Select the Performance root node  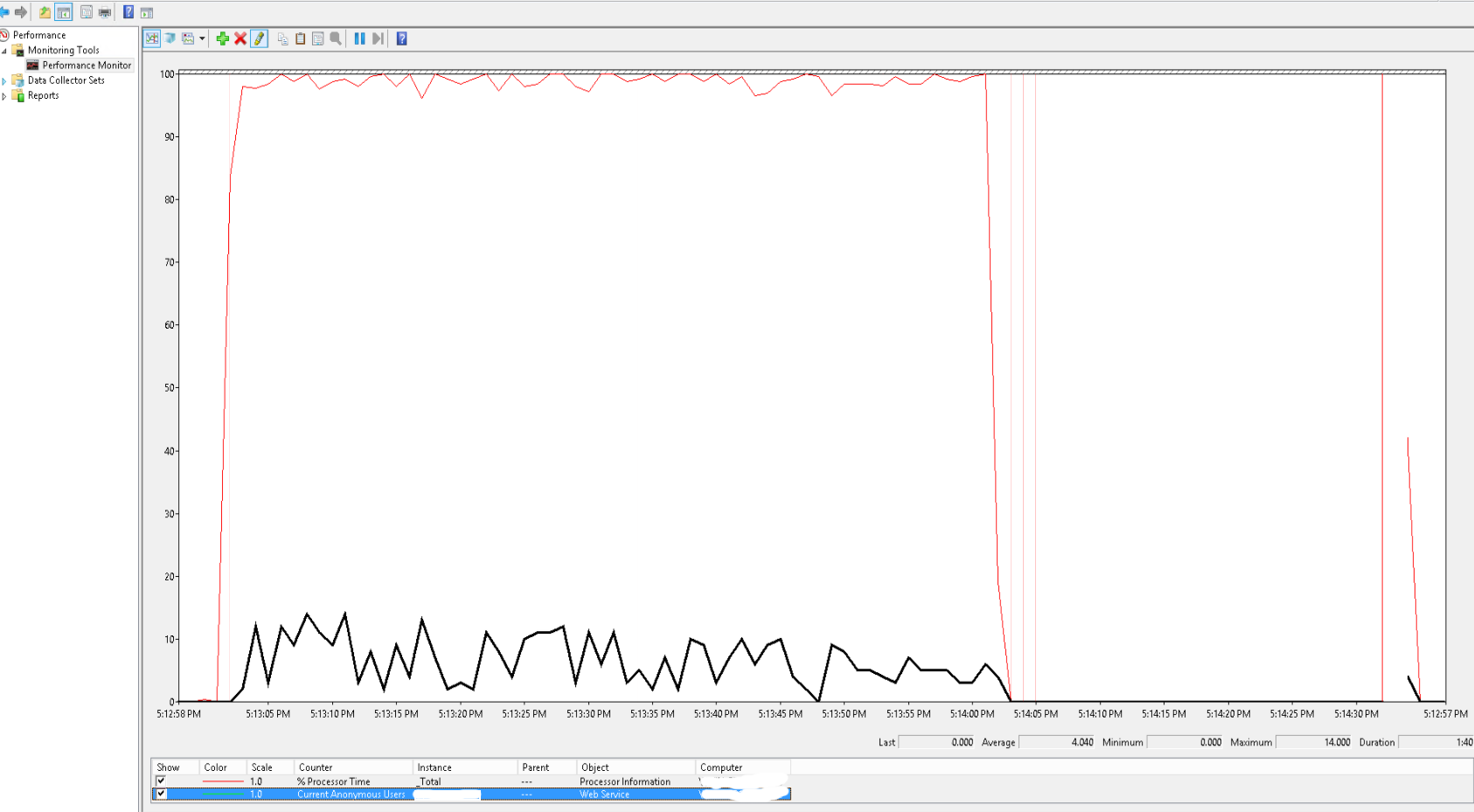click(x=38, y=35)
